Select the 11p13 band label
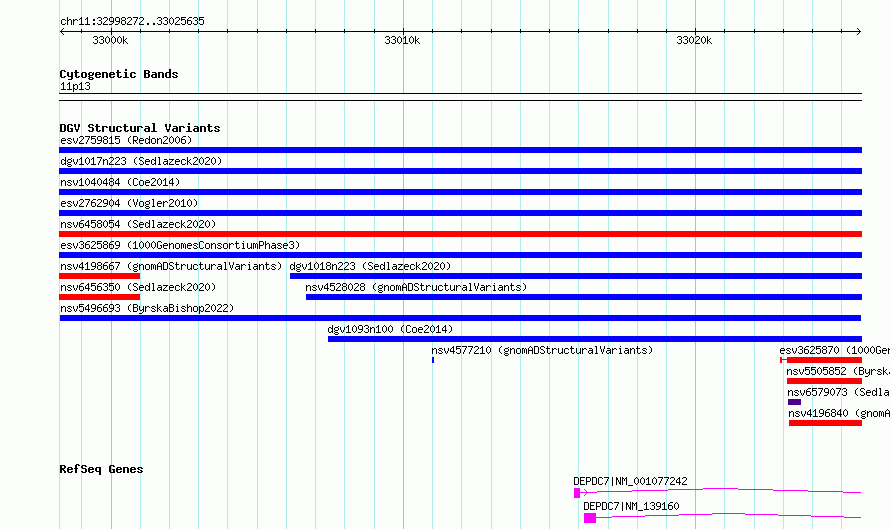 pos(75,86)
